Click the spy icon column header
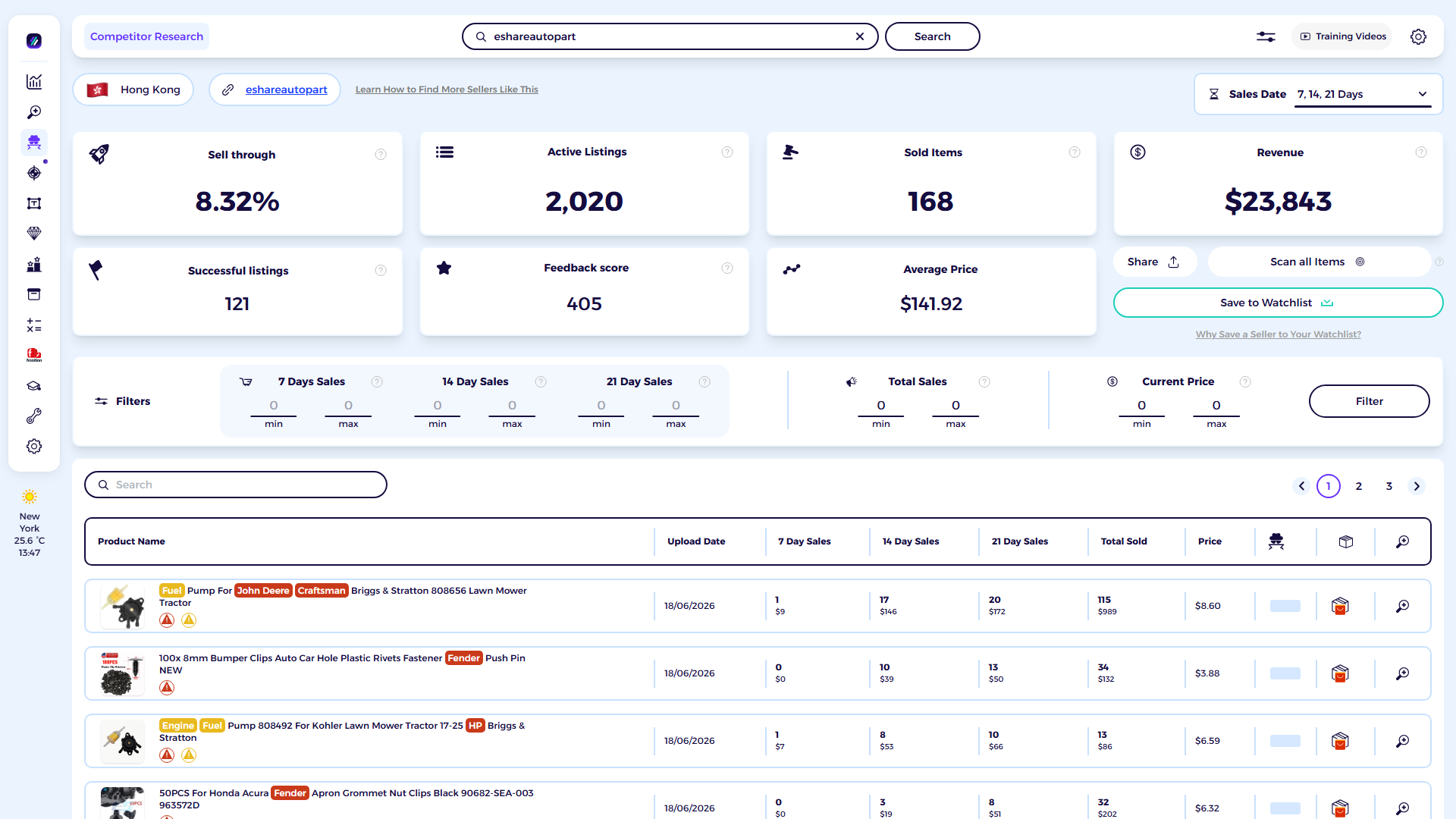This screenshot has height=819, width=1456. point(1276,541)
